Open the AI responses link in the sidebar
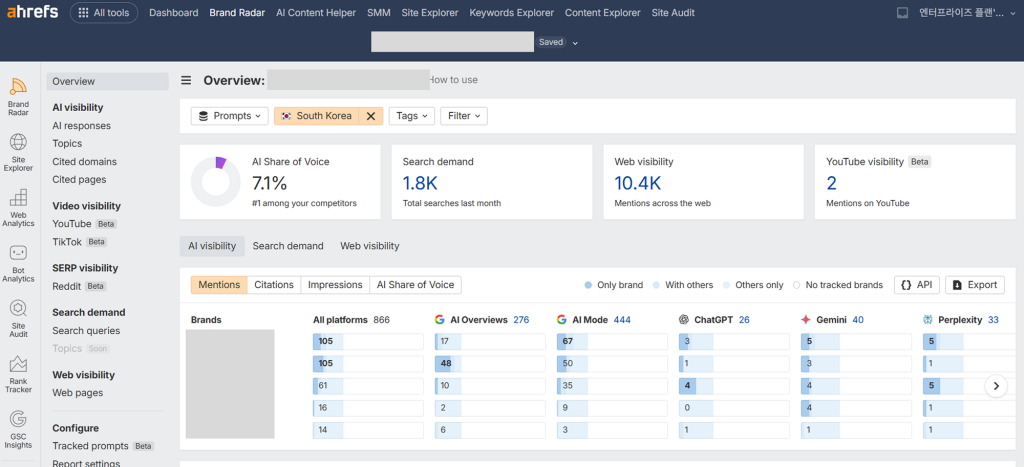Viewport: 1024px width, 467px height. tap(81, 126)
